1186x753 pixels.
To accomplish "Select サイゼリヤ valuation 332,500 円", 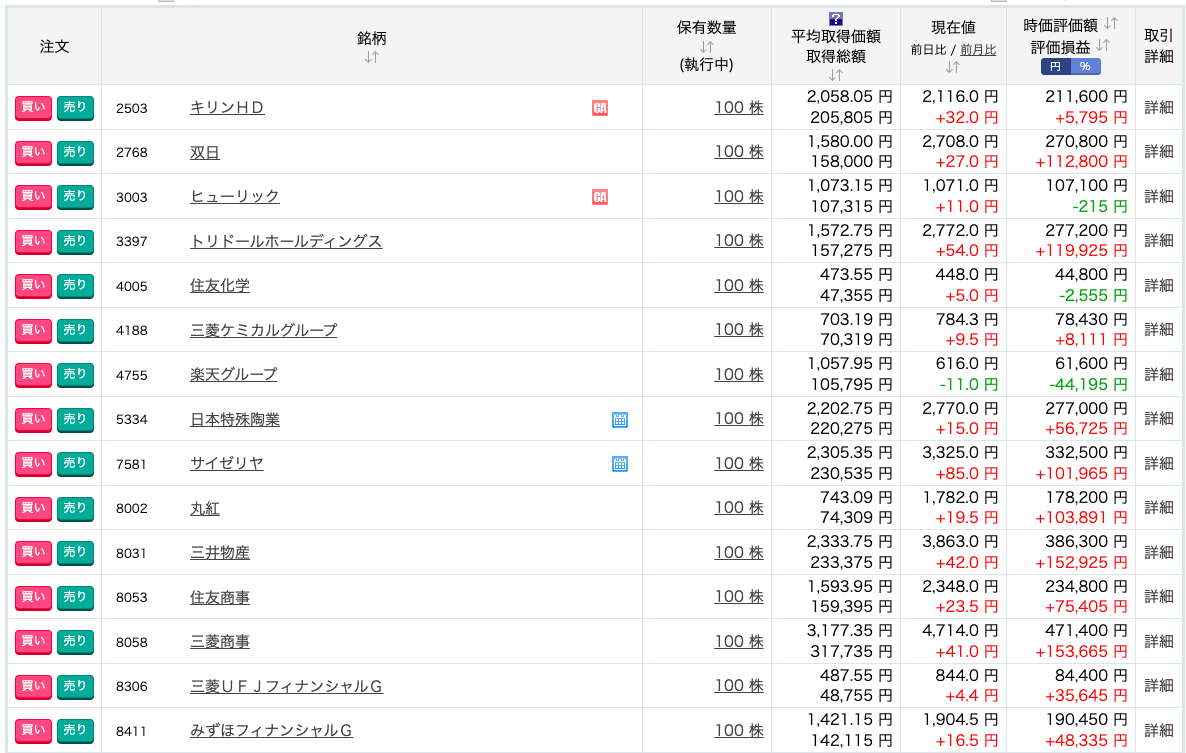I will click(x=1087, y=452).
